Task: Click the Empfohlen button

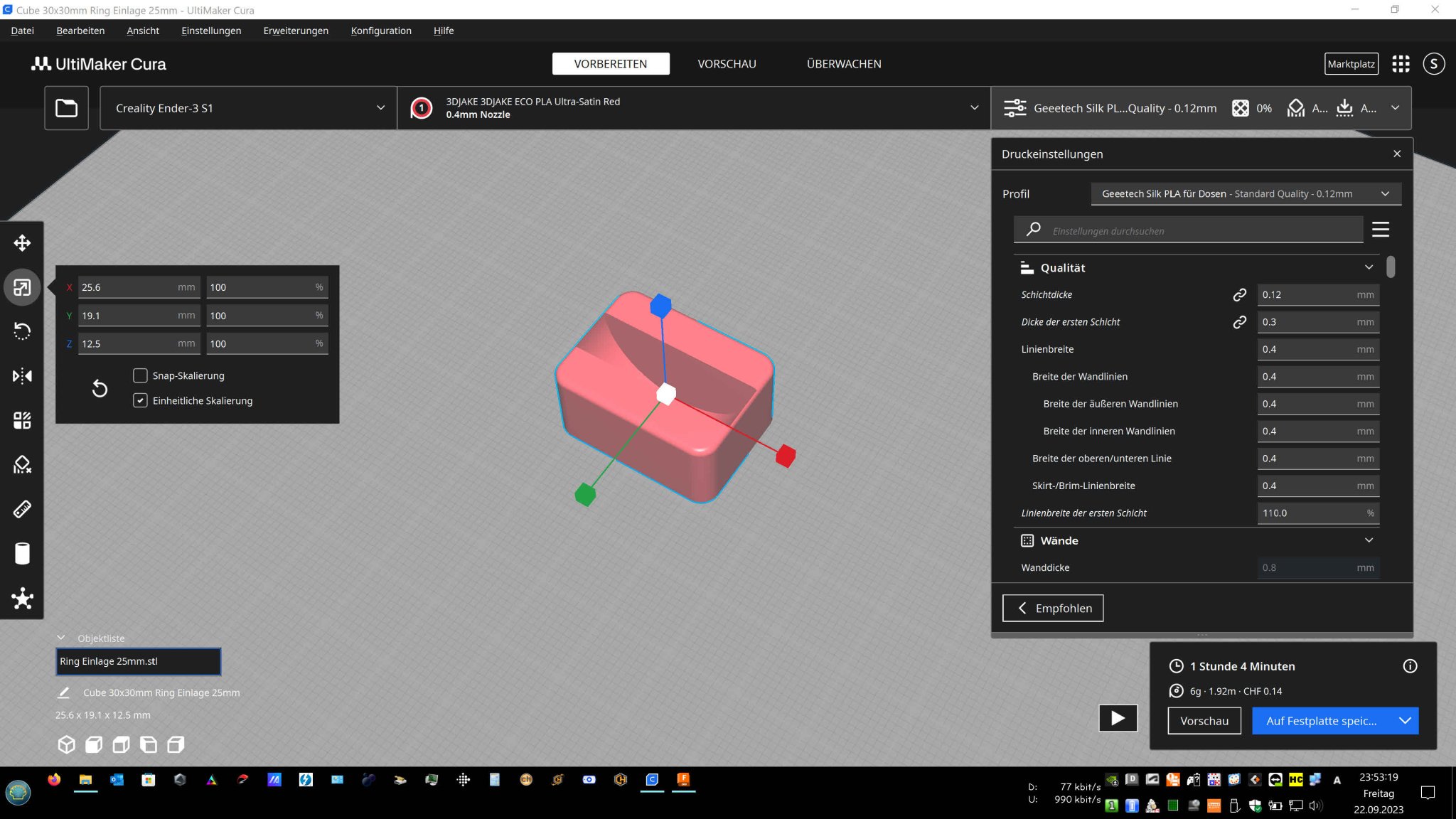Action: (x=1053, y=608)
